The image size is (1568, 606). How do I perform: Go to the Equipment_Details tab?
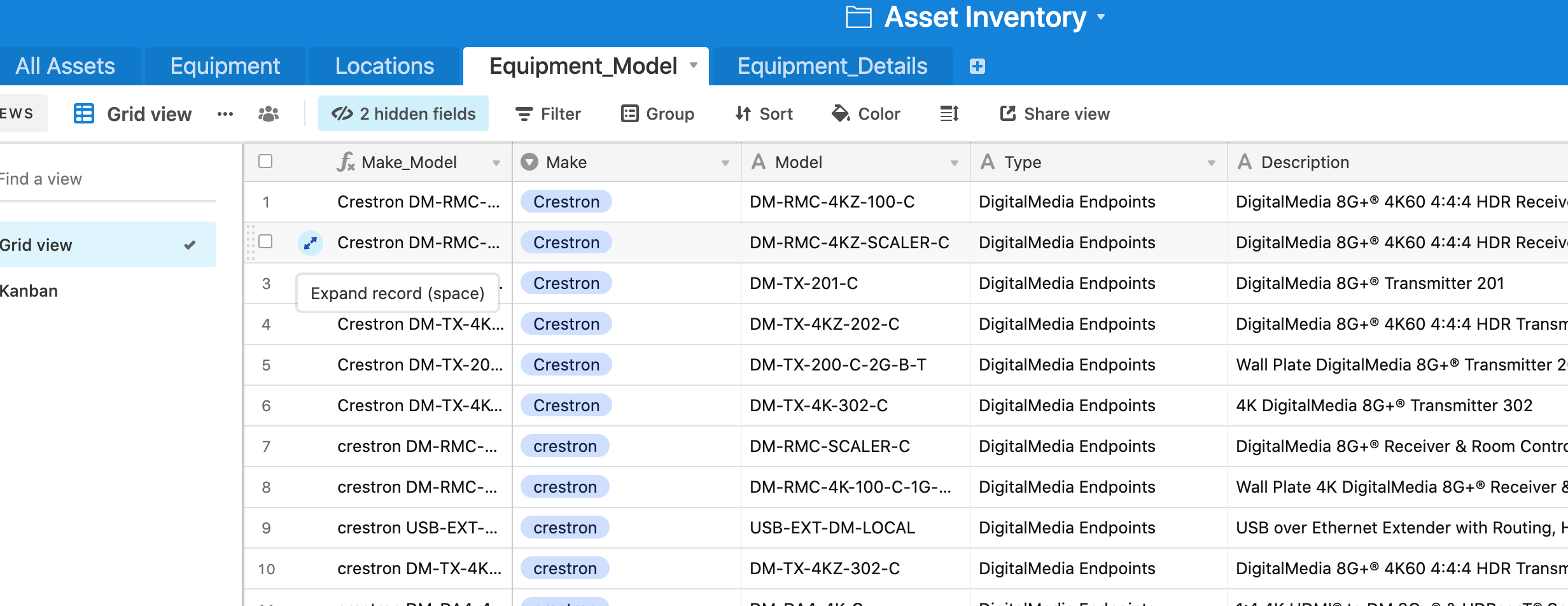(x=832, y=66)
